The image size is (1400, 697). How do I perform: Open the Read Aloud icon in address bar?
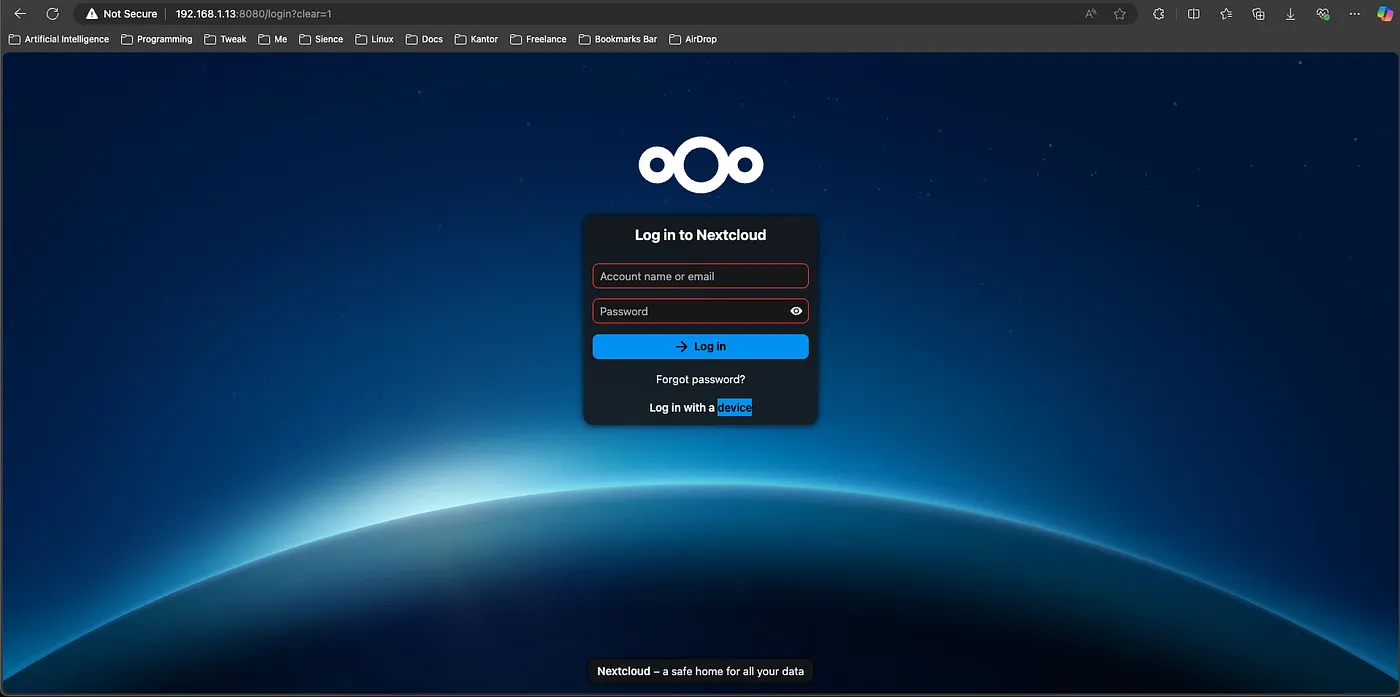(1090, 14)
